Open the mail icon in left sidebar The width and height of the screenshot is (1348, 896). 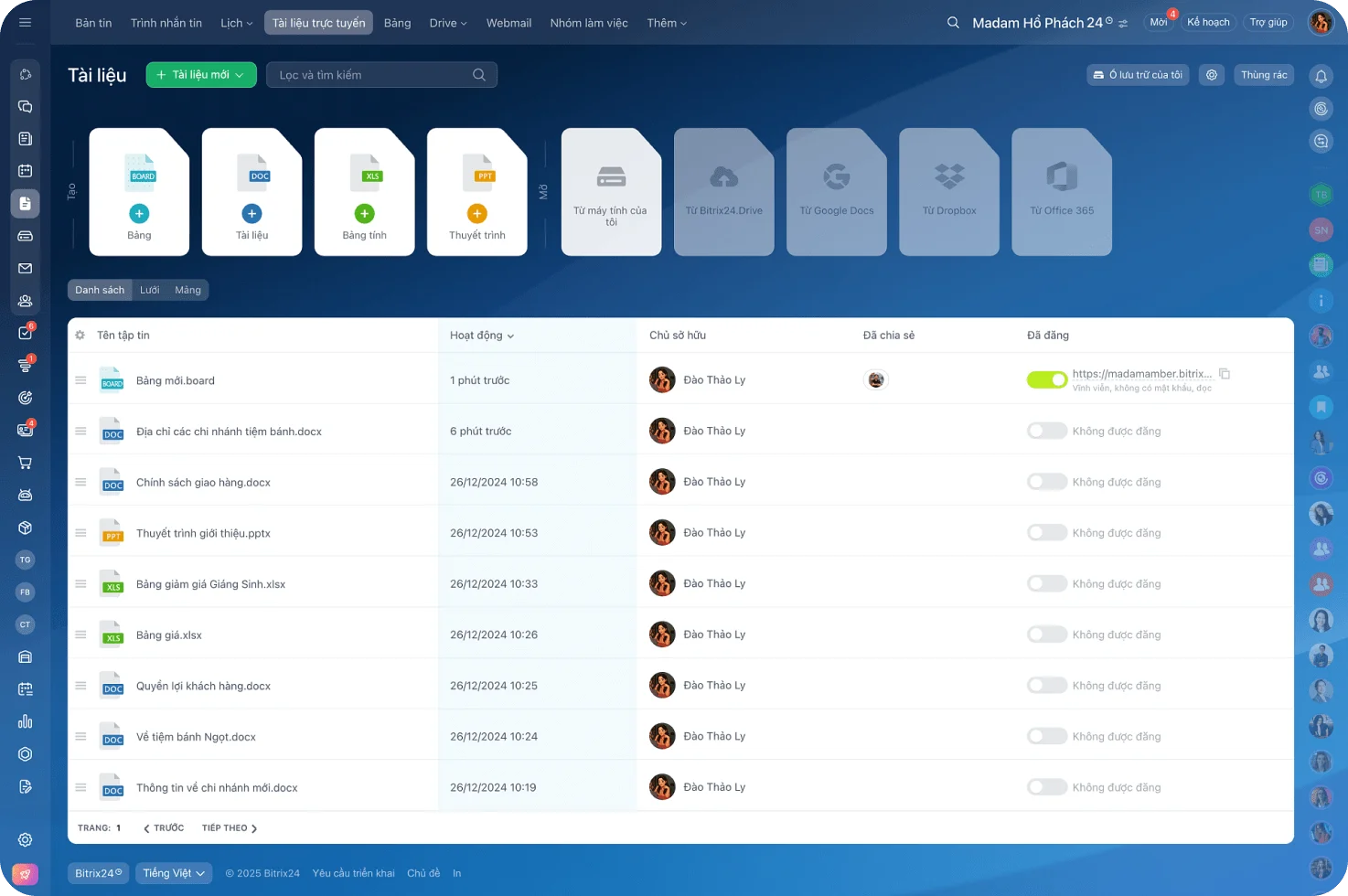point(25,269)
